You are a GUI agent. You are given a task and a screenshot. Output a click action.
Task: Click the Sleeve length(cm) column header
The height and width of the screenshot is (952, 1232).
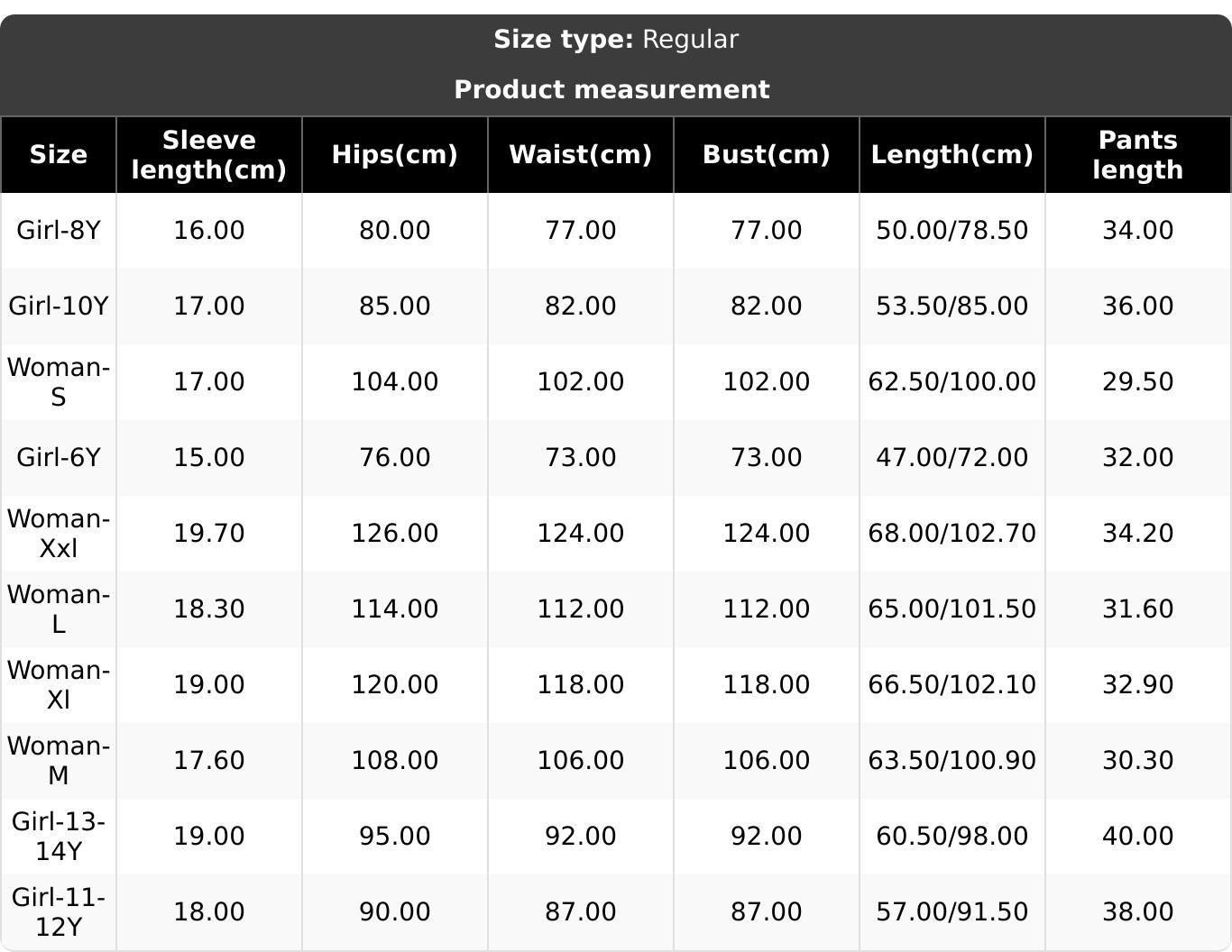point(209,154)
